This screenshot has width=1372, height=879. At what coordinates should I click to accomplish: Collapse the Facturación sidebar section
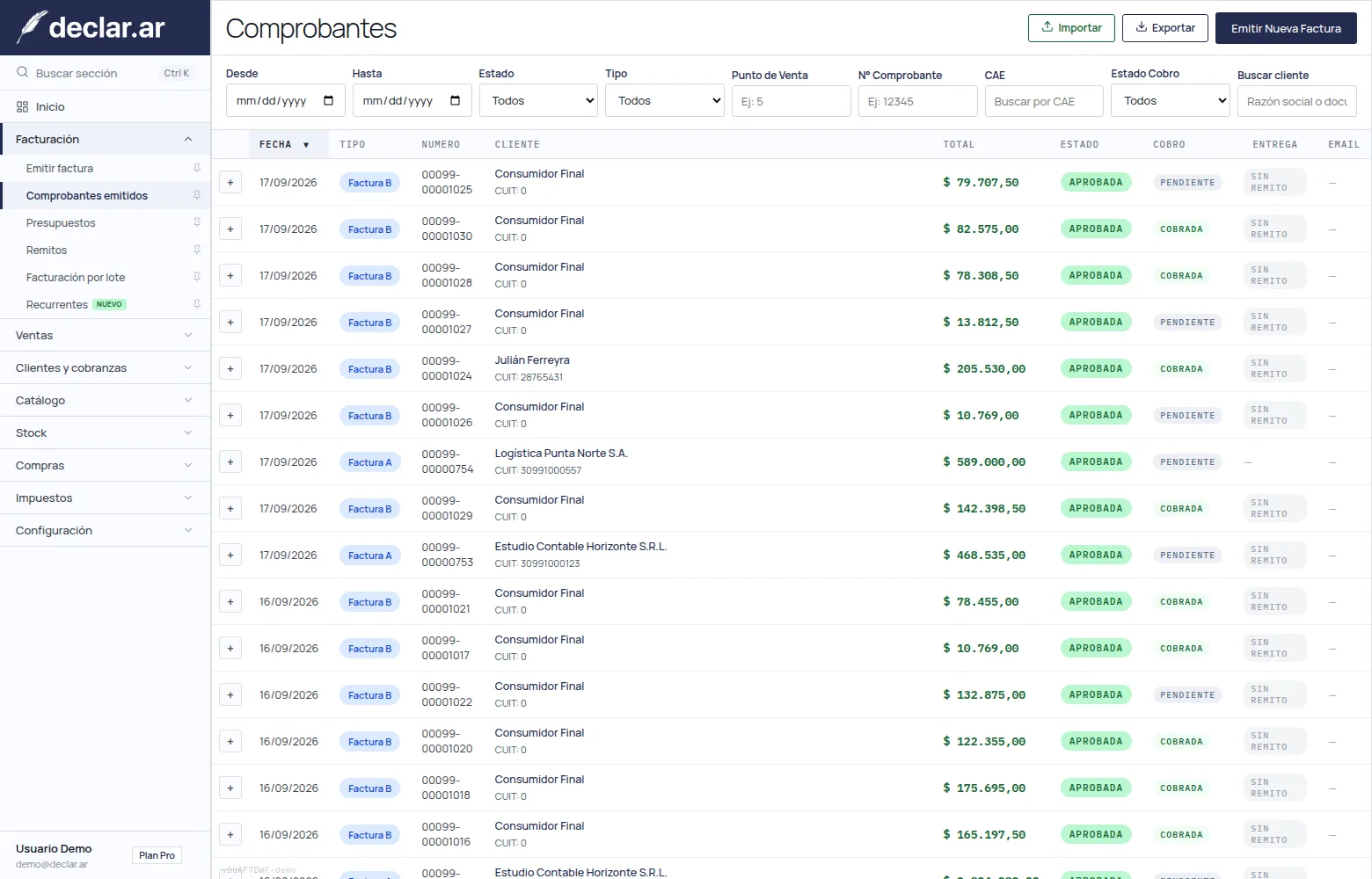106,139
